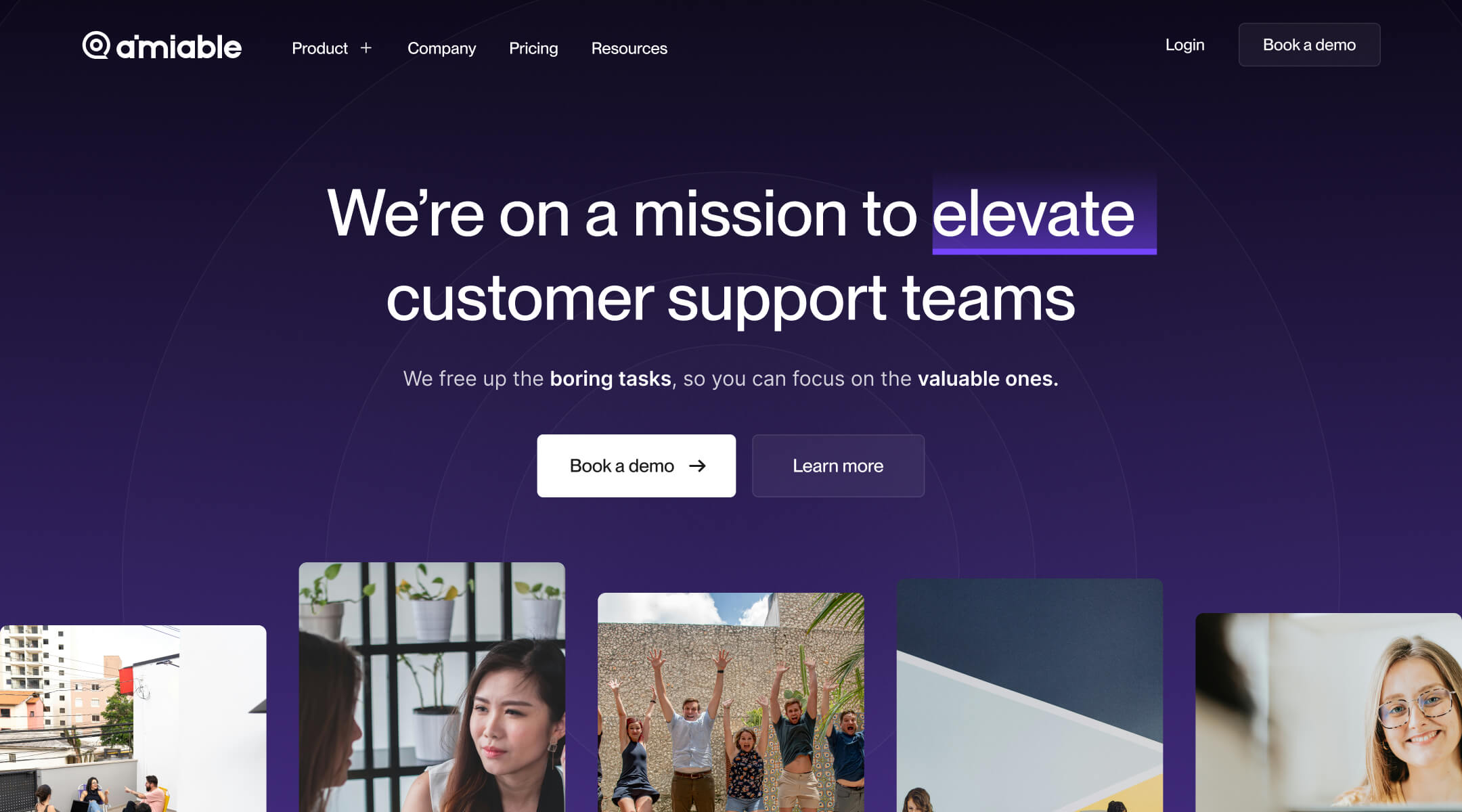
Task: Click the header Book a demo button
Action: tap(1309, 45)
